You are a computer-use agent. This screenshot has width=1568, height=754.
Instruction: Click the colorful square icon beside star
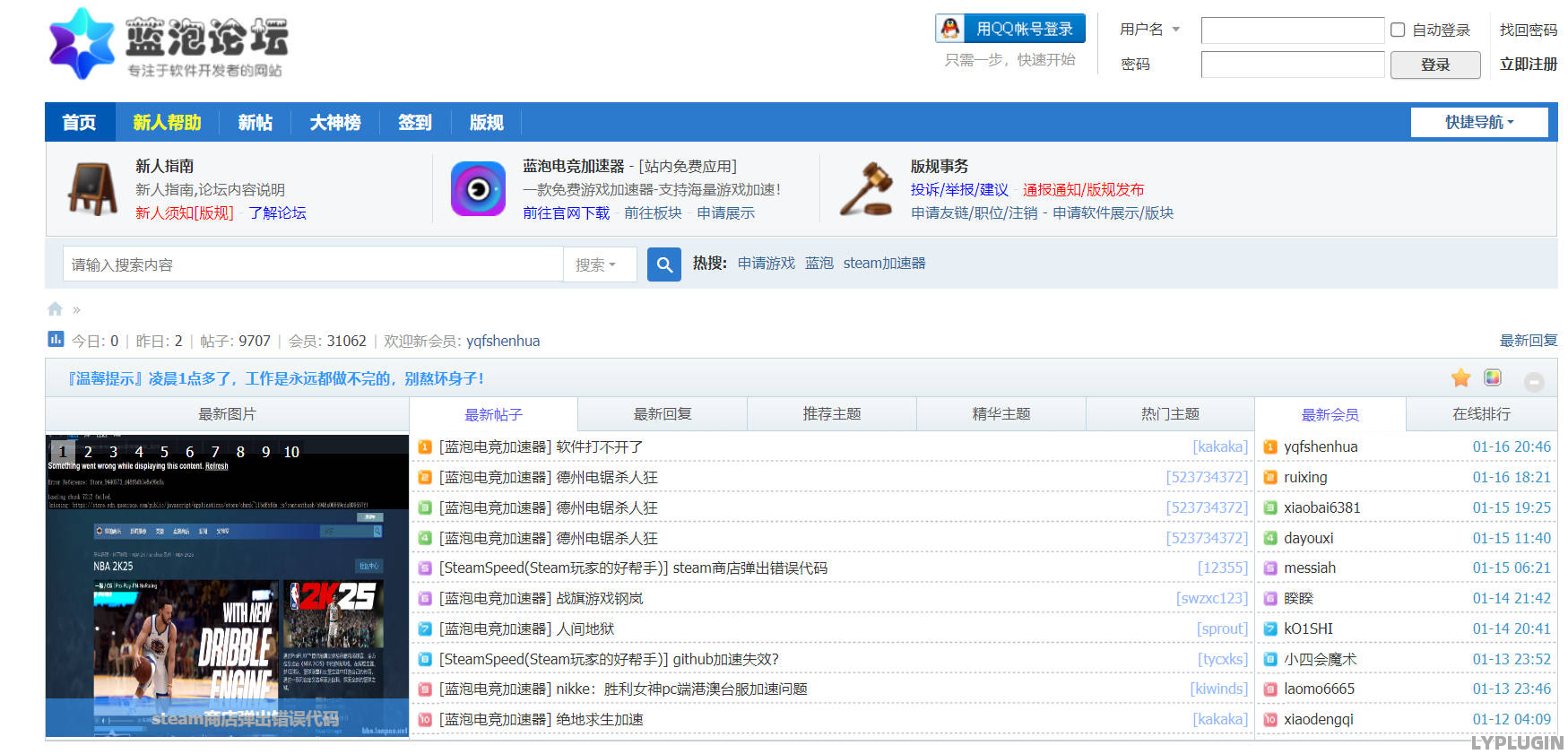click(1493, 377)
